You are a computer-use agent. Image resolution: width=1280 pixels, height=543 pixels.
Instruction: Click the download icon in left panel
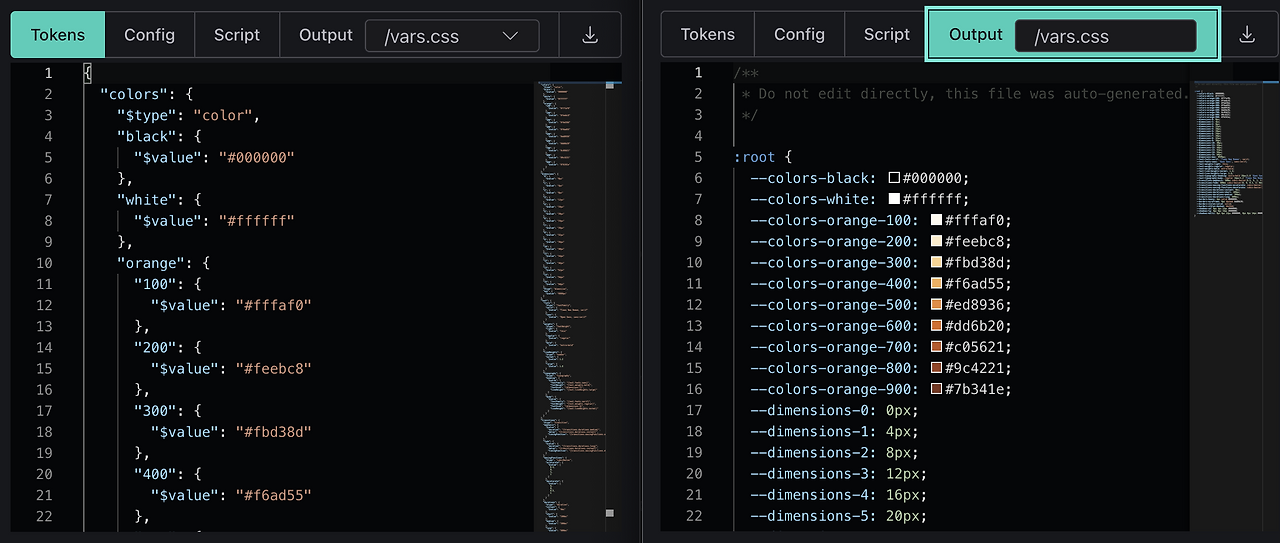coord(590,35)
